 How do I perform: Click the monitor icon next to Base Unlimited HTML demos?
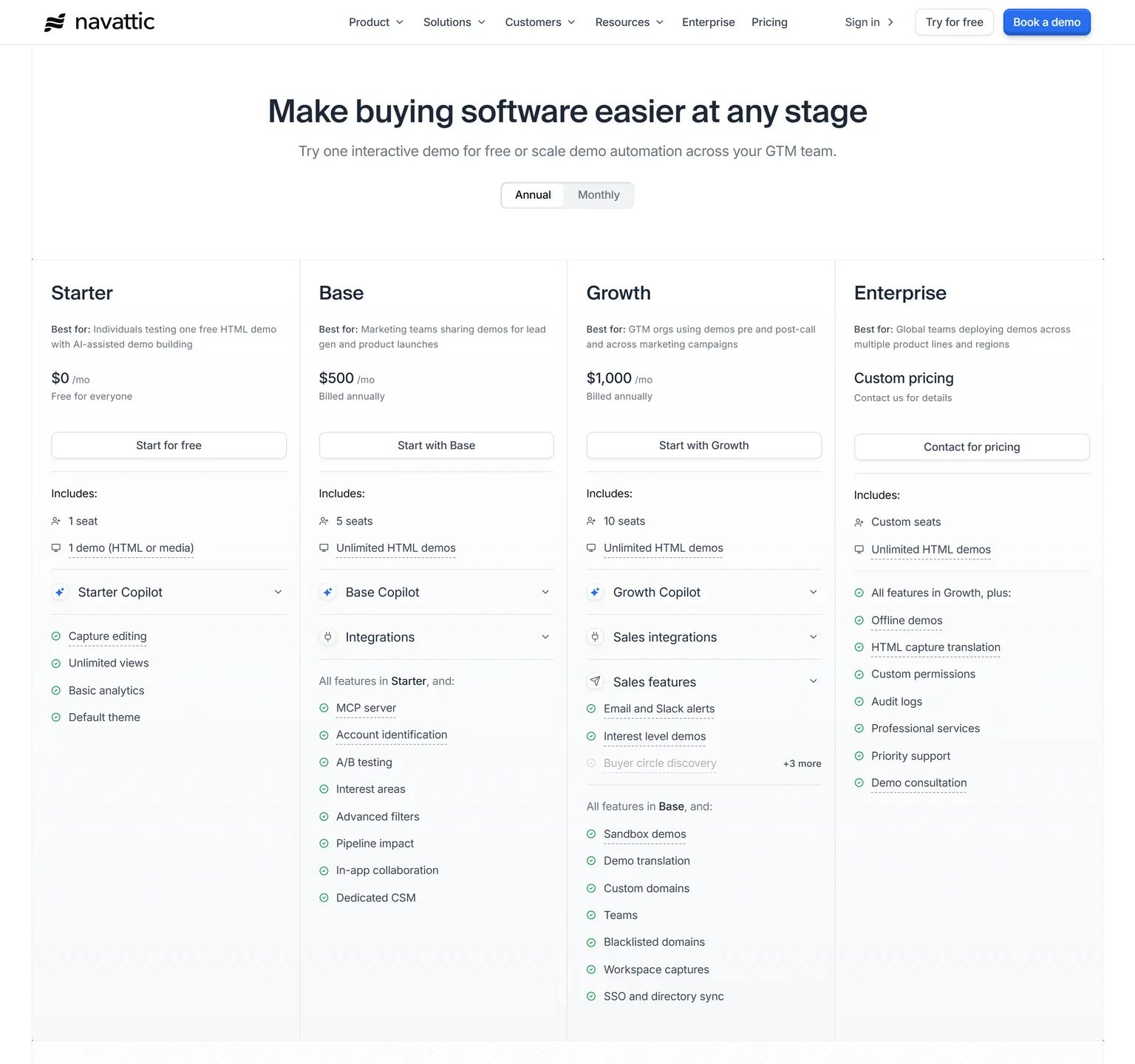pyautogui.click(x=324, y=548)
